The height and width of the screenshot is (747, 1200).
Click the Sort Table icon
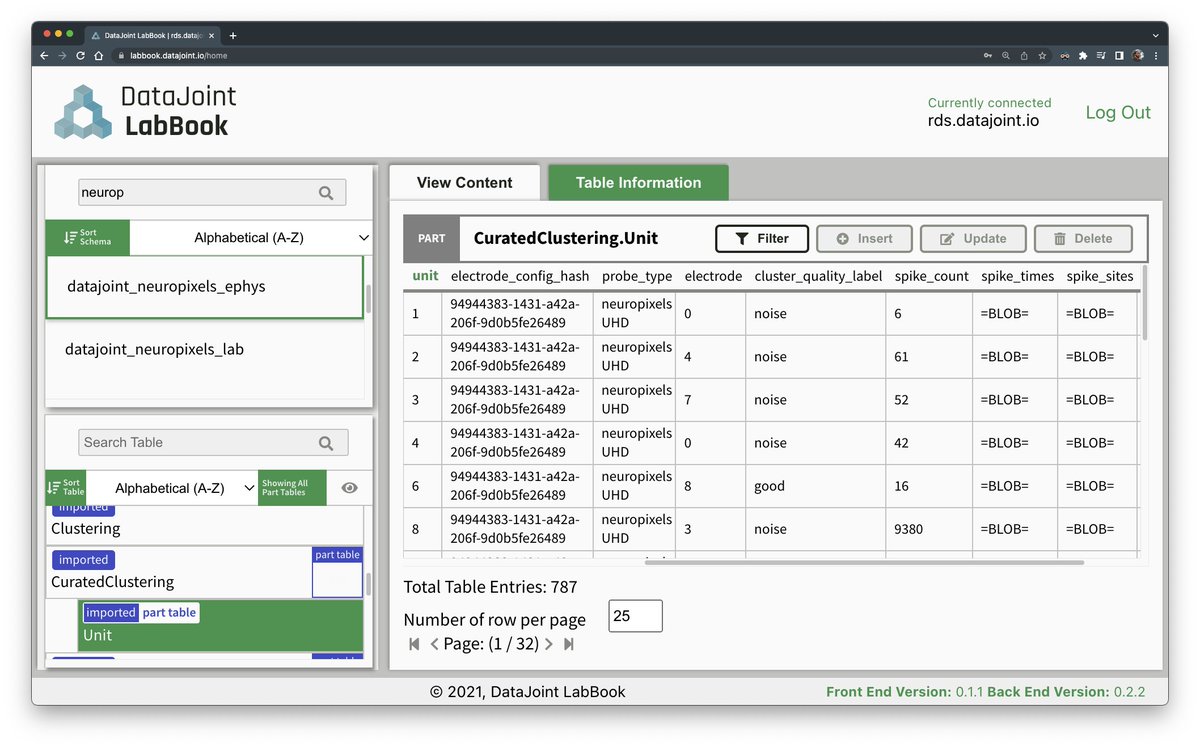(x=53, y=488)
